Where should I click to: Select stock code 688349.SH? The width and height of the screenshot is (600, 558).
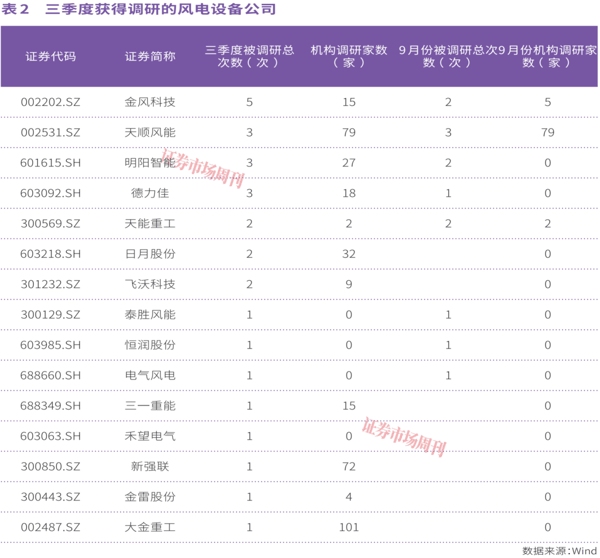point(51,406)
